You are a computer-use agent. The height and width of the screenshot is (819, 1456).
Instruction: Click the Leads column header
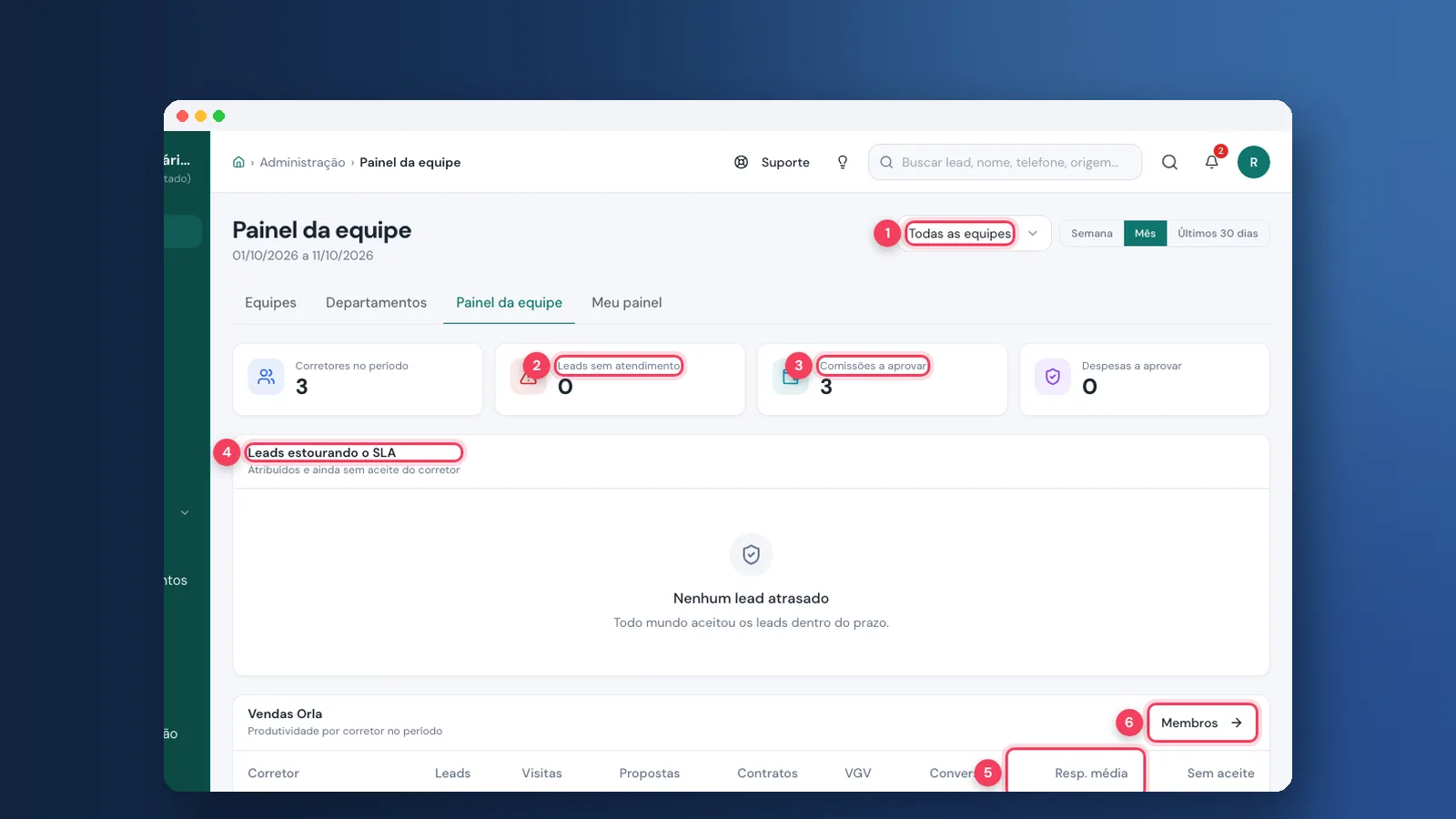click(x=452, y=773)
